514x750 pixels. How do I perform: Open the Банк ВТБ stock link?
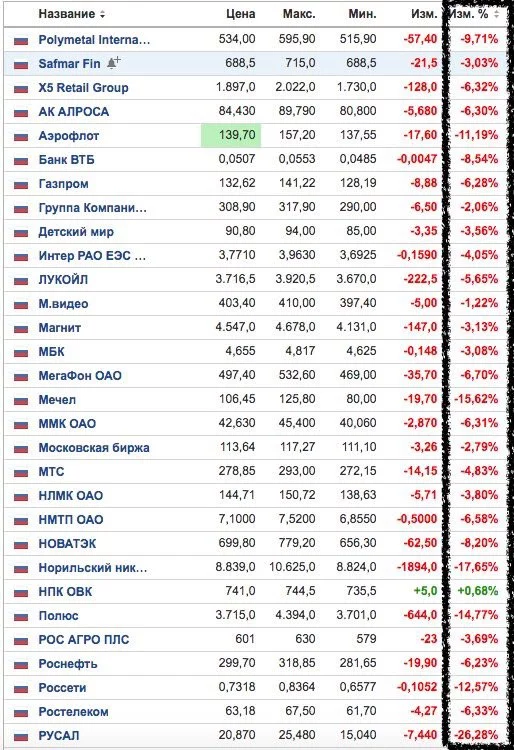(x=66, y=160)
